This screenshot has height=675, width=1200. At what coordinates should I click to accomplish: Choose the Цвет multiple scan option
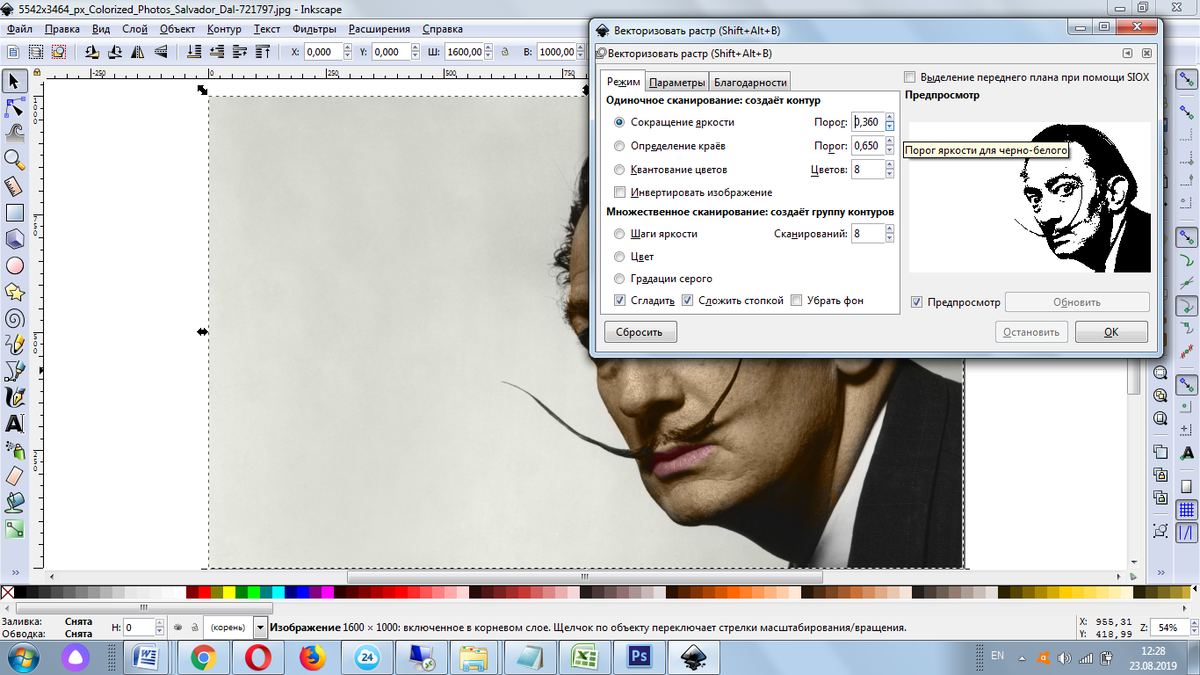pos(620,256)
